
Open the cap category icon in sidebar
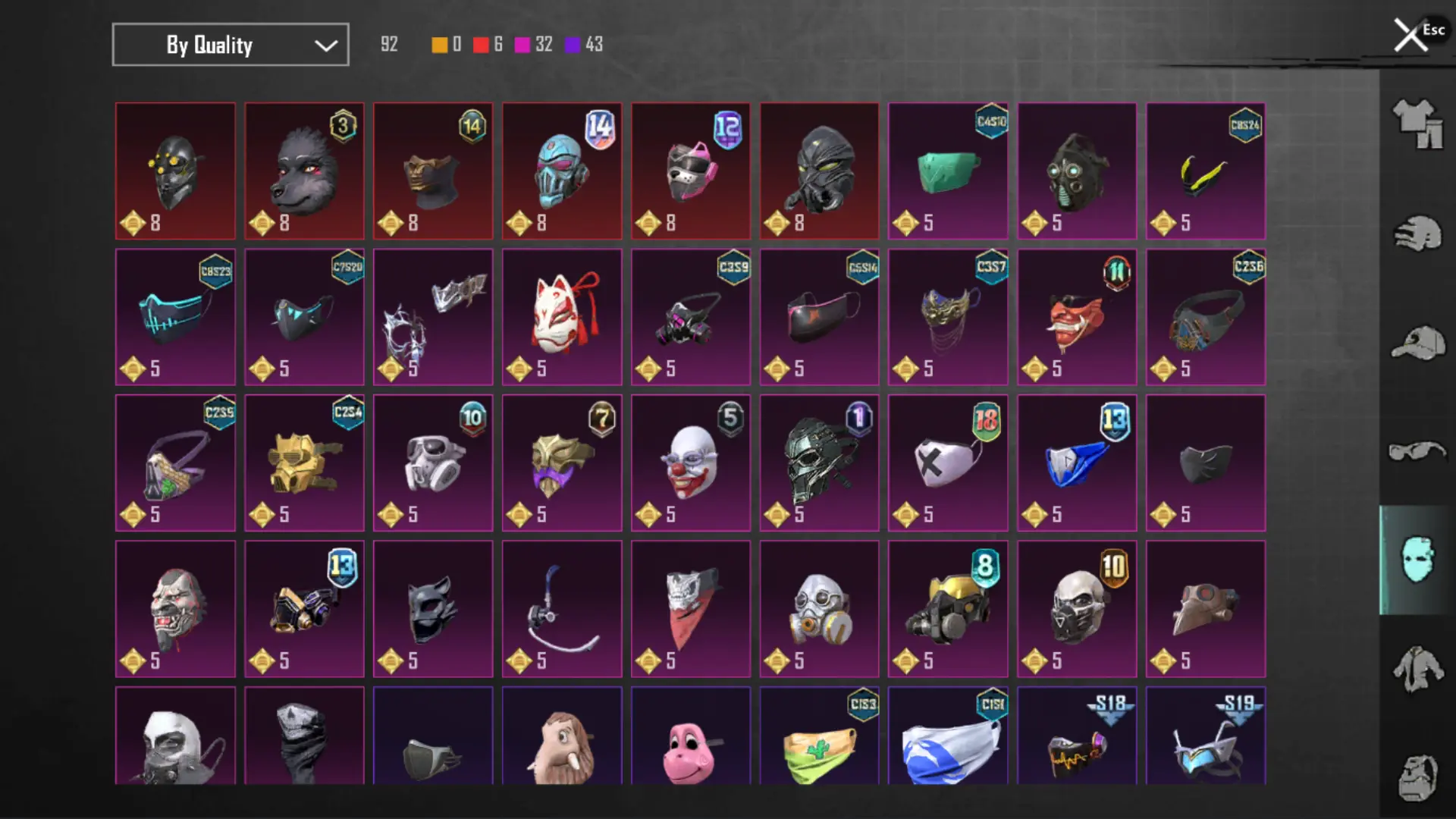(1417, 343)
